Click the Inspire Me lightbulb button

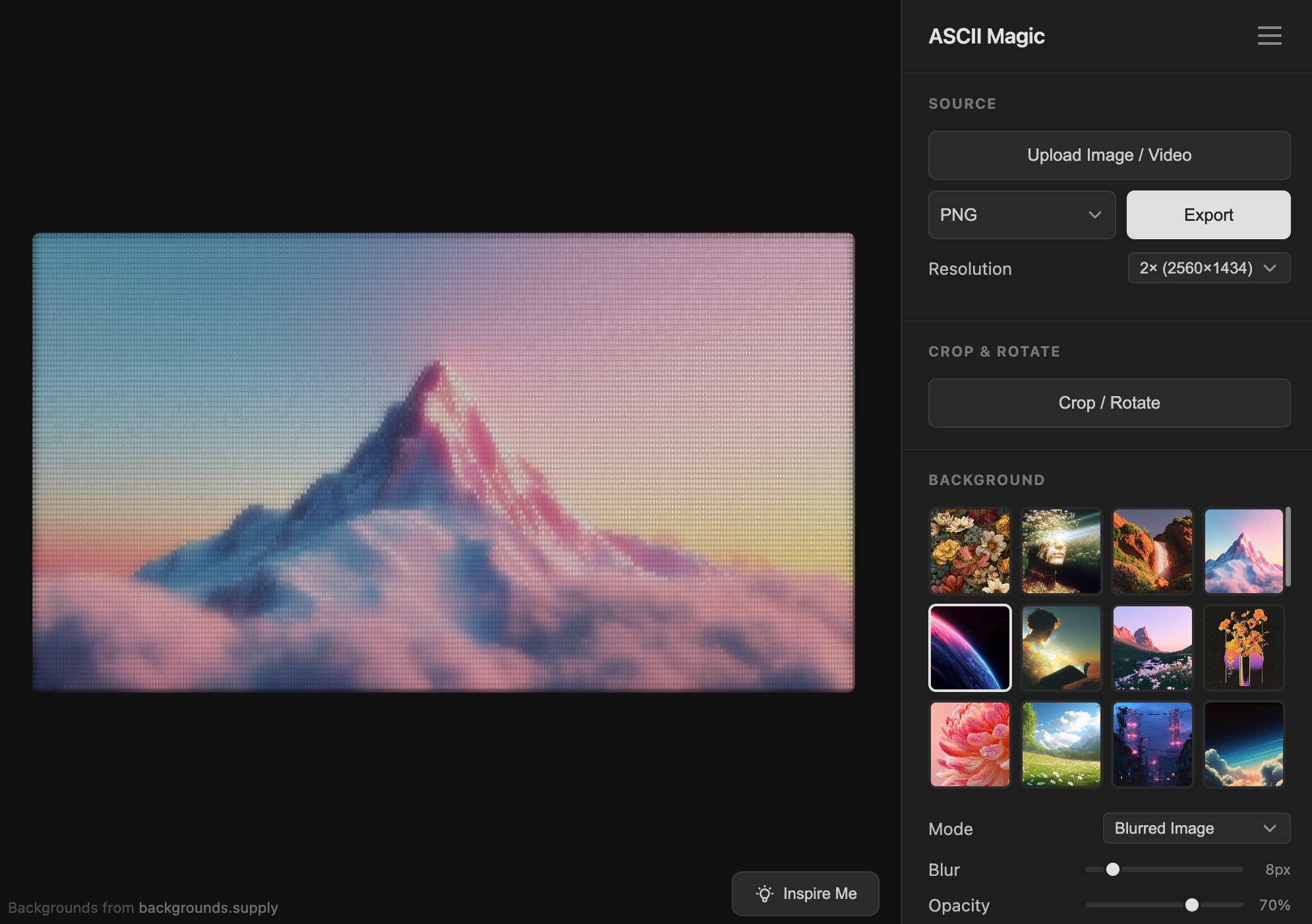pyautogui.click(x=805, y=894)
